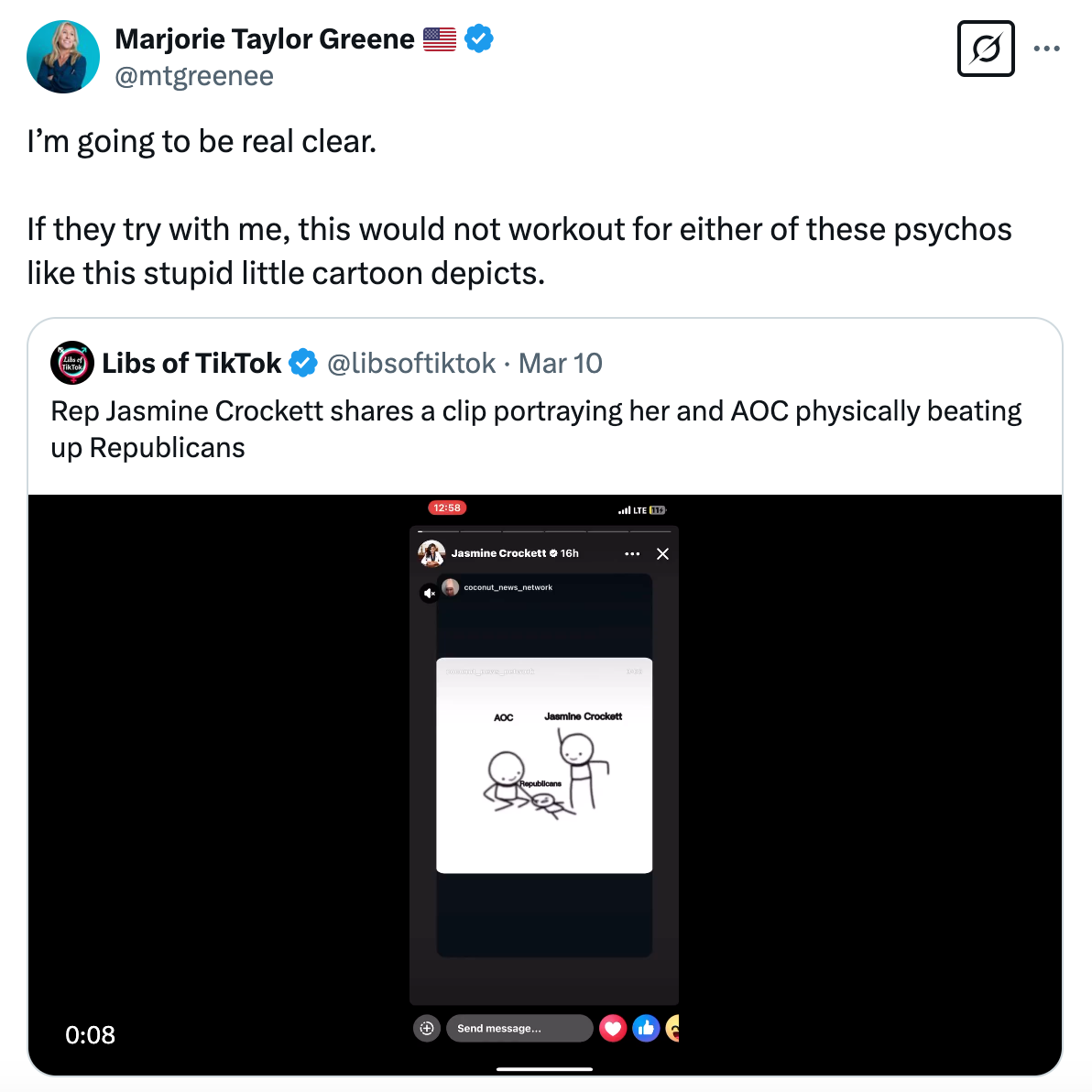The width and height of the screenshot is (1092, 1092).
Task: Click the plus circle icon beside message box
Action: click(x=427, y=1029)
